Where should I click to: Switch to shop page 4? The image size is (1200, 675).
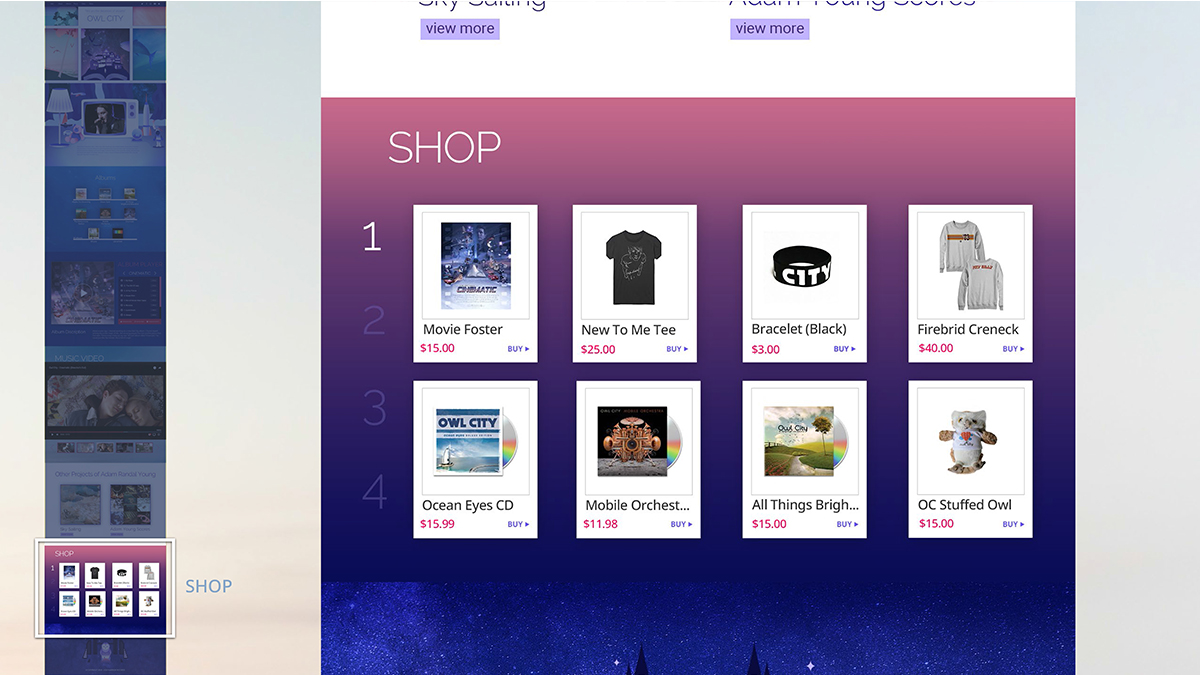point(374,492)
